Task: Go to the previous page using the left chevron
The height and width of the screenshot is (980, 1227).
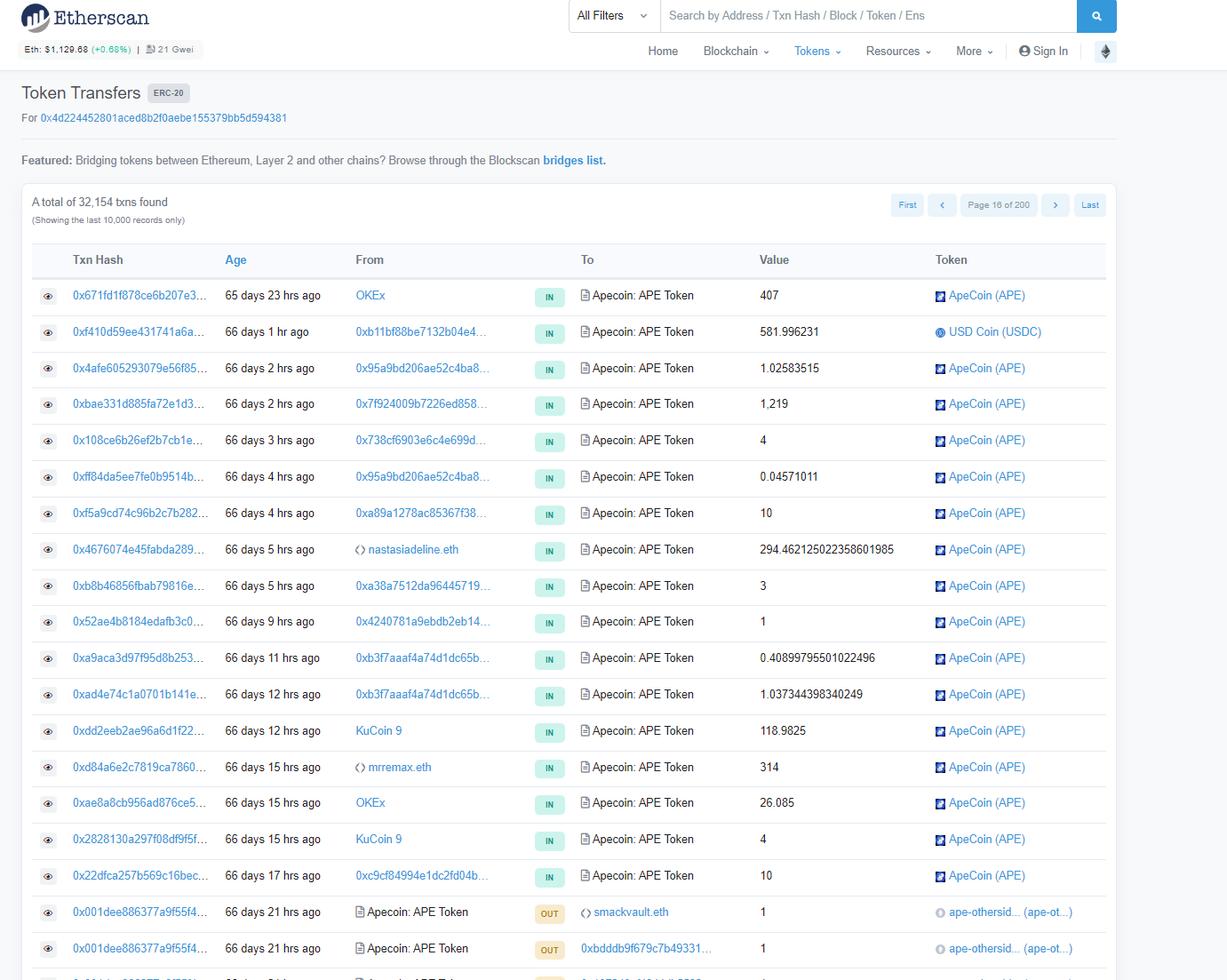Action: click(942, 205)
